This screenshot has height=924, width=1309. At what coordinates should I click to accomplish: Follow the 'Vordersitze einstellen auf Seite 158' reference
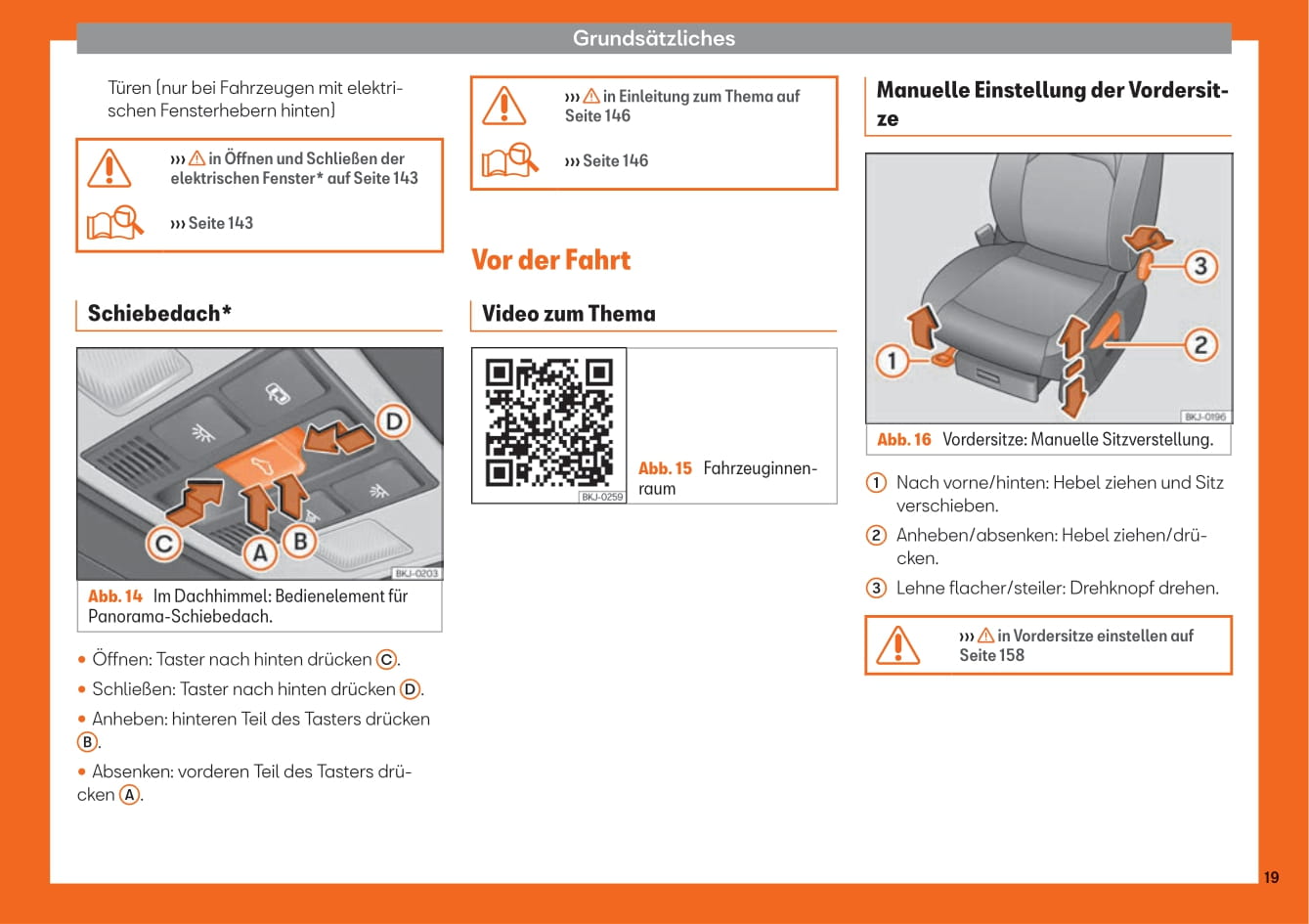[x=1075, y=645]
